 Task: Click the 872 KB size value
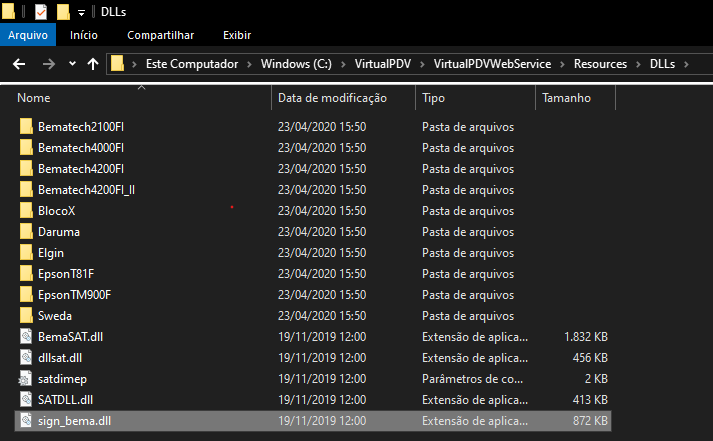pos(590,421)
